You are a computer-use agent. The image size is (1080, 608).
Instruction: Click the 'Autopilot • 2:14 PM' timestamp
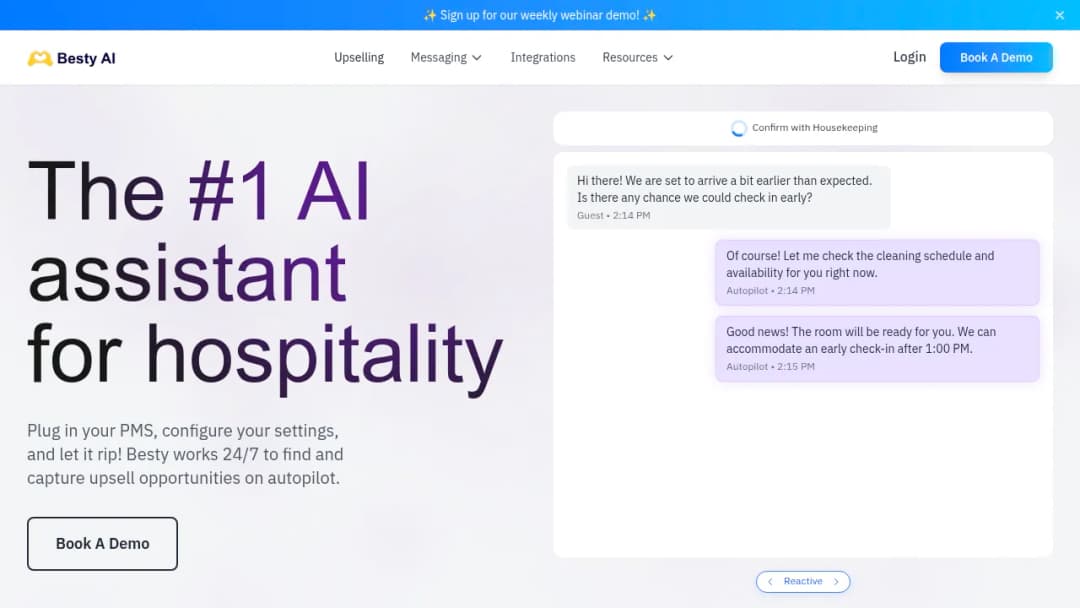coord(770,291)
